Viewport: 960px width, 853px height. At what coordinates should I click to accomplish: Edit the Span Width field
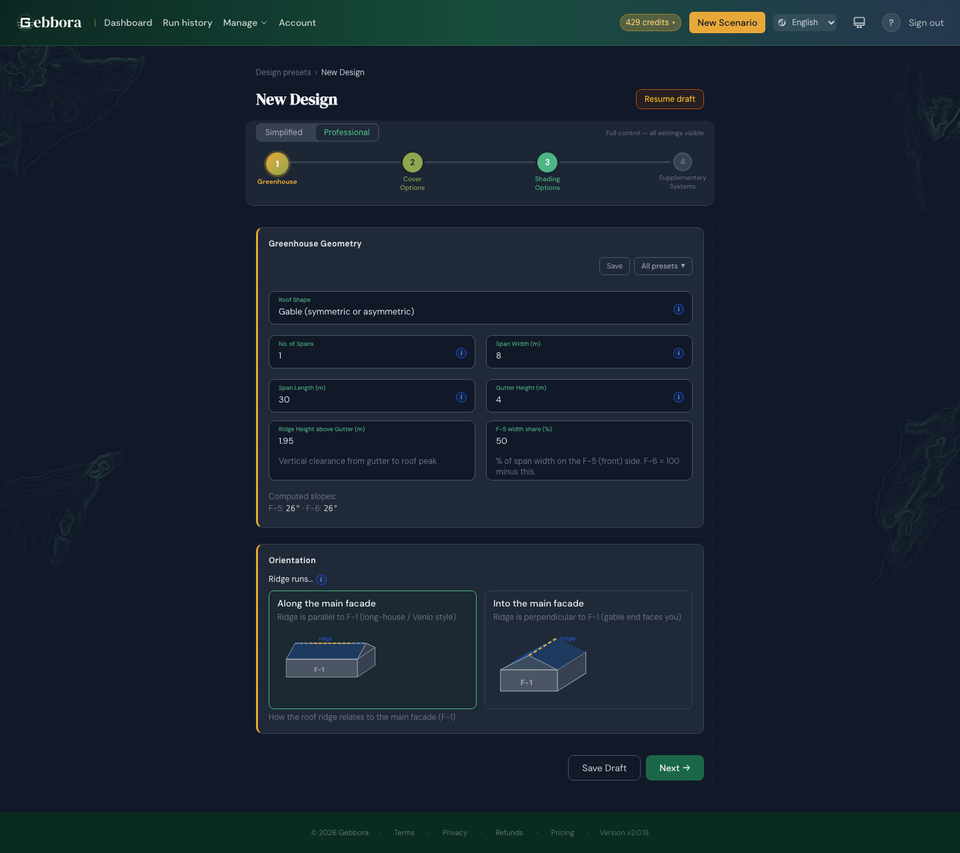coord(589,352)
